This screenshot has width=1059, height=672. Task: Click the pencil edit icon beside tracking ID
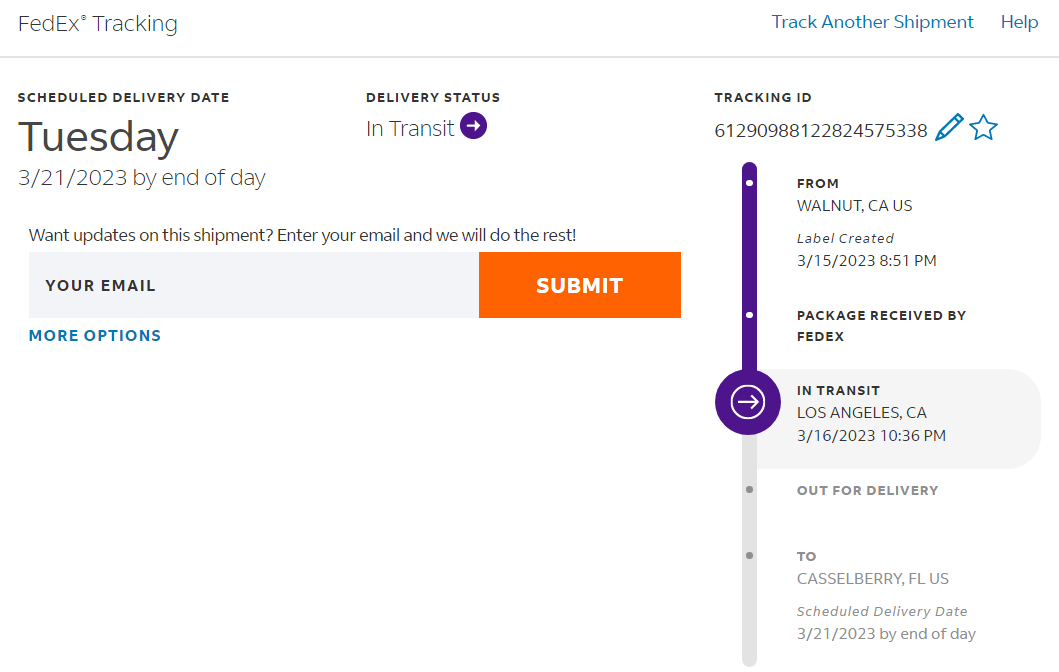pyautogui.click(x=949, y=128)
